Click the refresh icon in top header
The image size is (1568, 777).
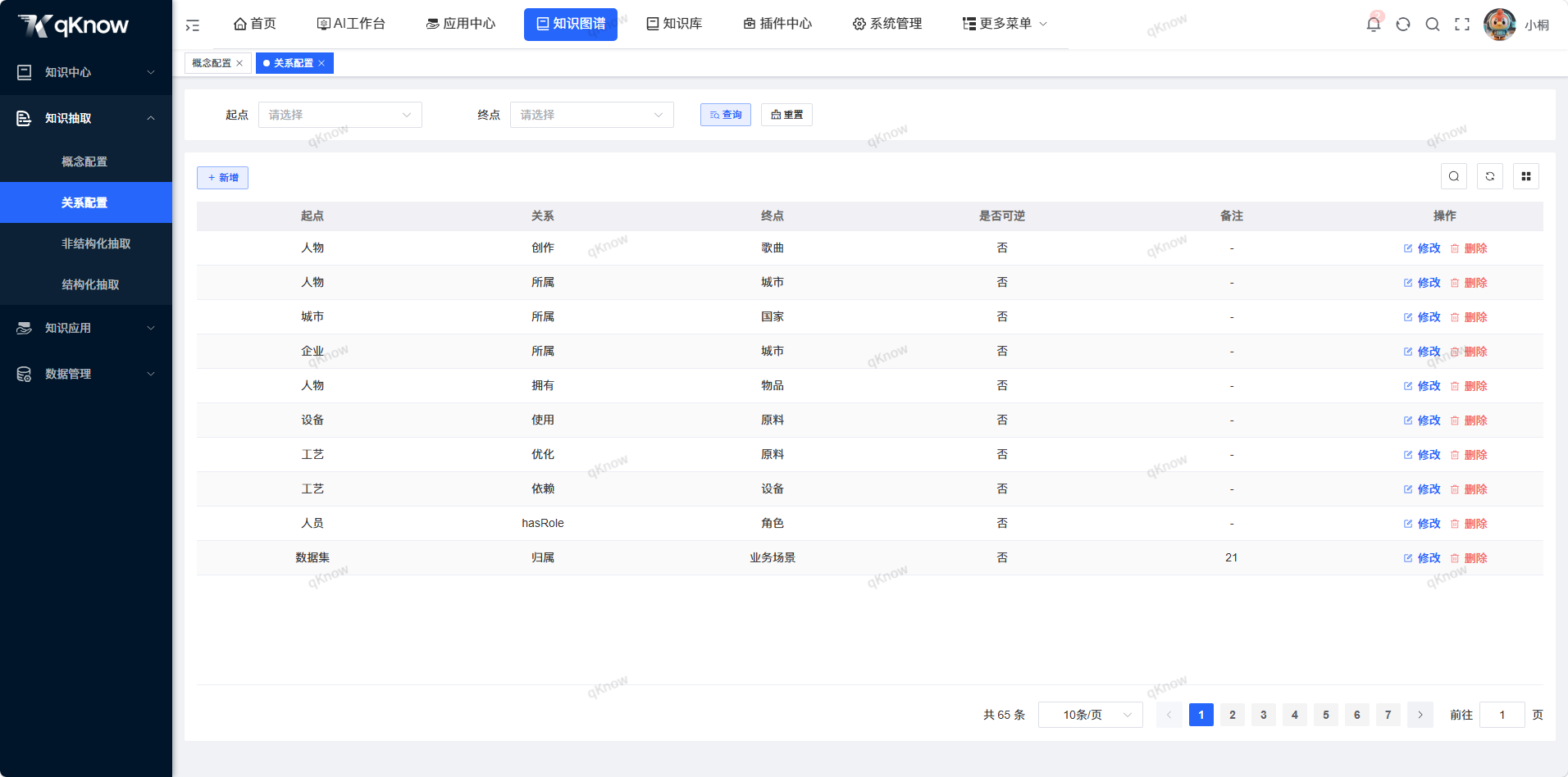click(1403, 25)
